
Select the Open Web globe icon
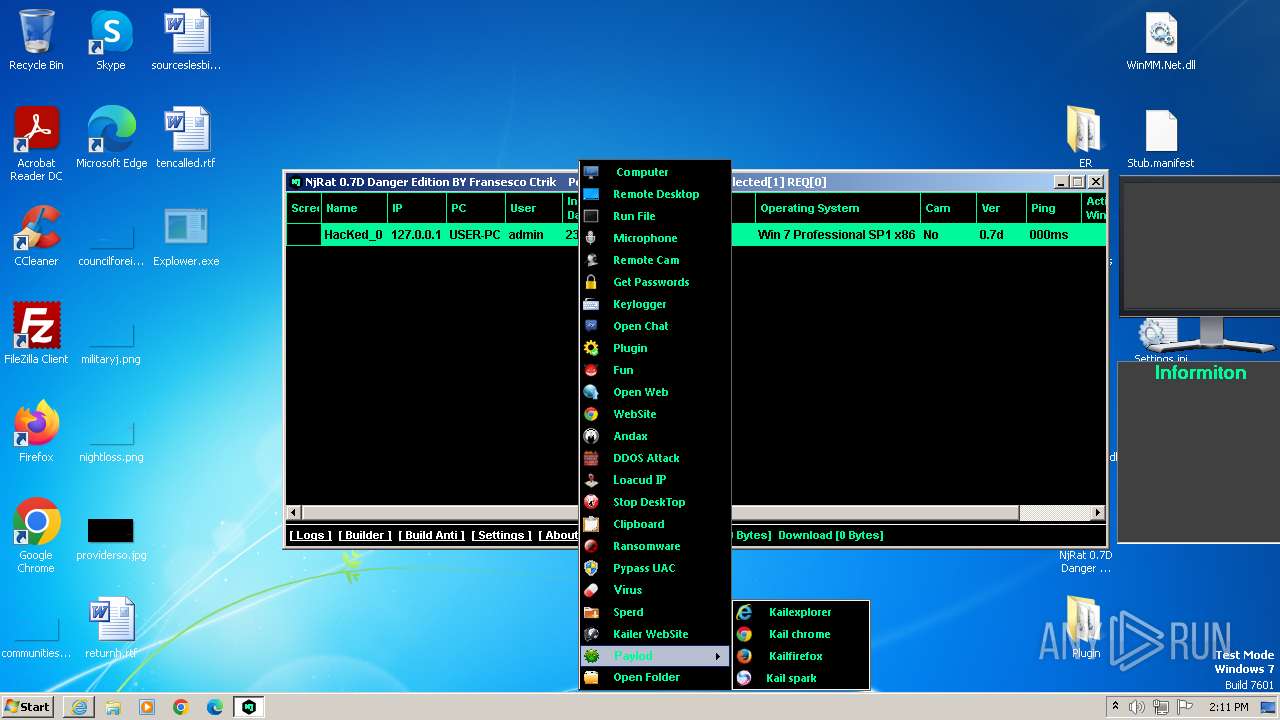591,392
